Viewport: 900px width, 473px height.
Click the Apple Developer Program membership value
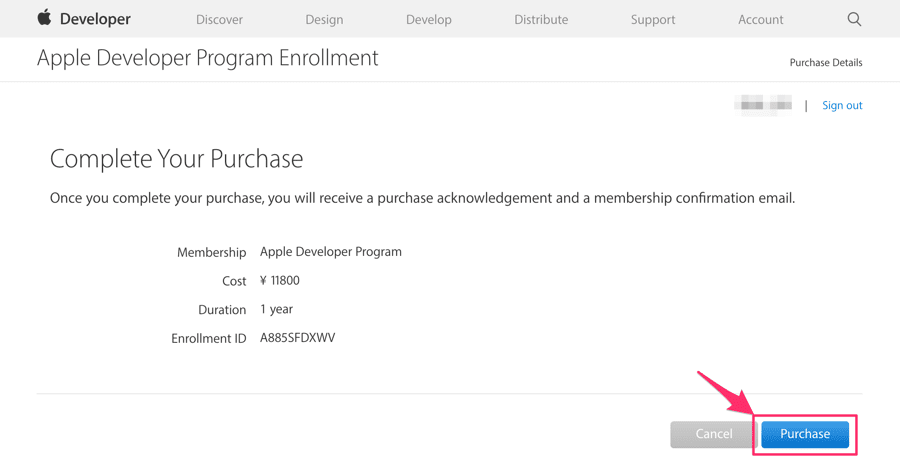pos(331,252)
